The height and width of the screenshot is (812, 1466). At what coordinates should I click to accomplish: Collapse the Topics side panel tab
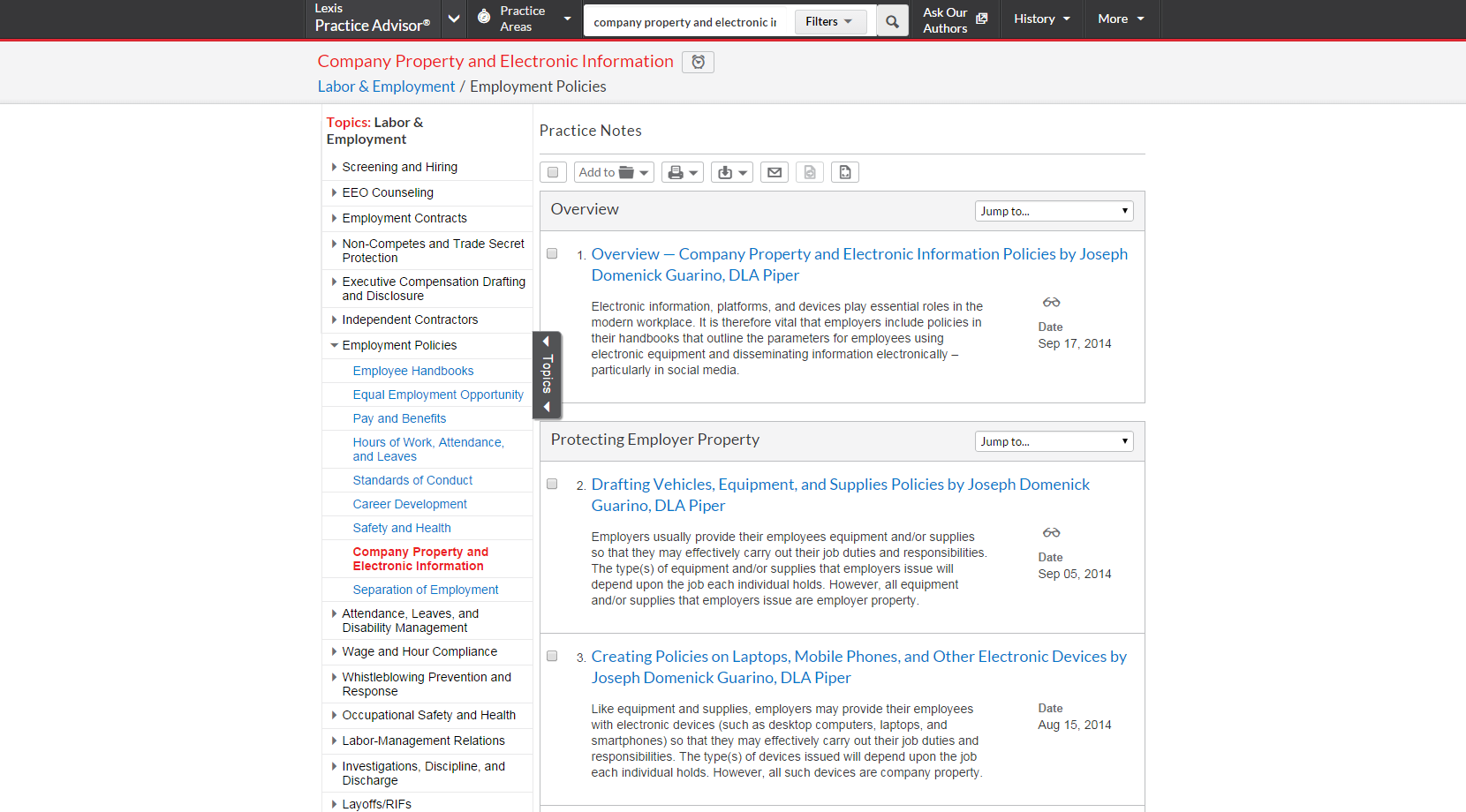(x=547, y=375)
